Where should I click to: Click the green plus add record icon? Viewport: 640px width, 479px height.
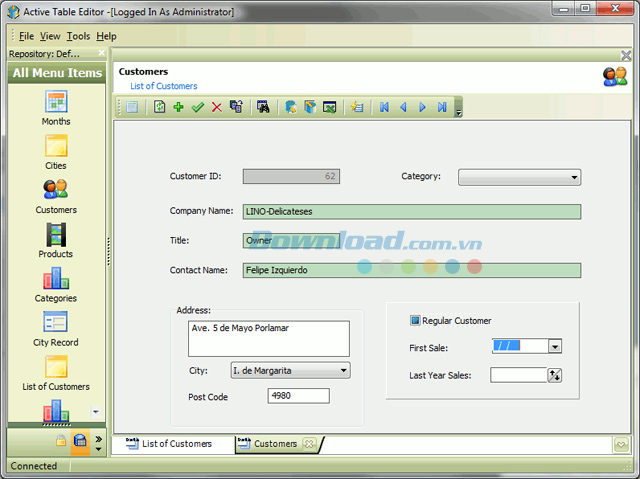pos(178,107)
